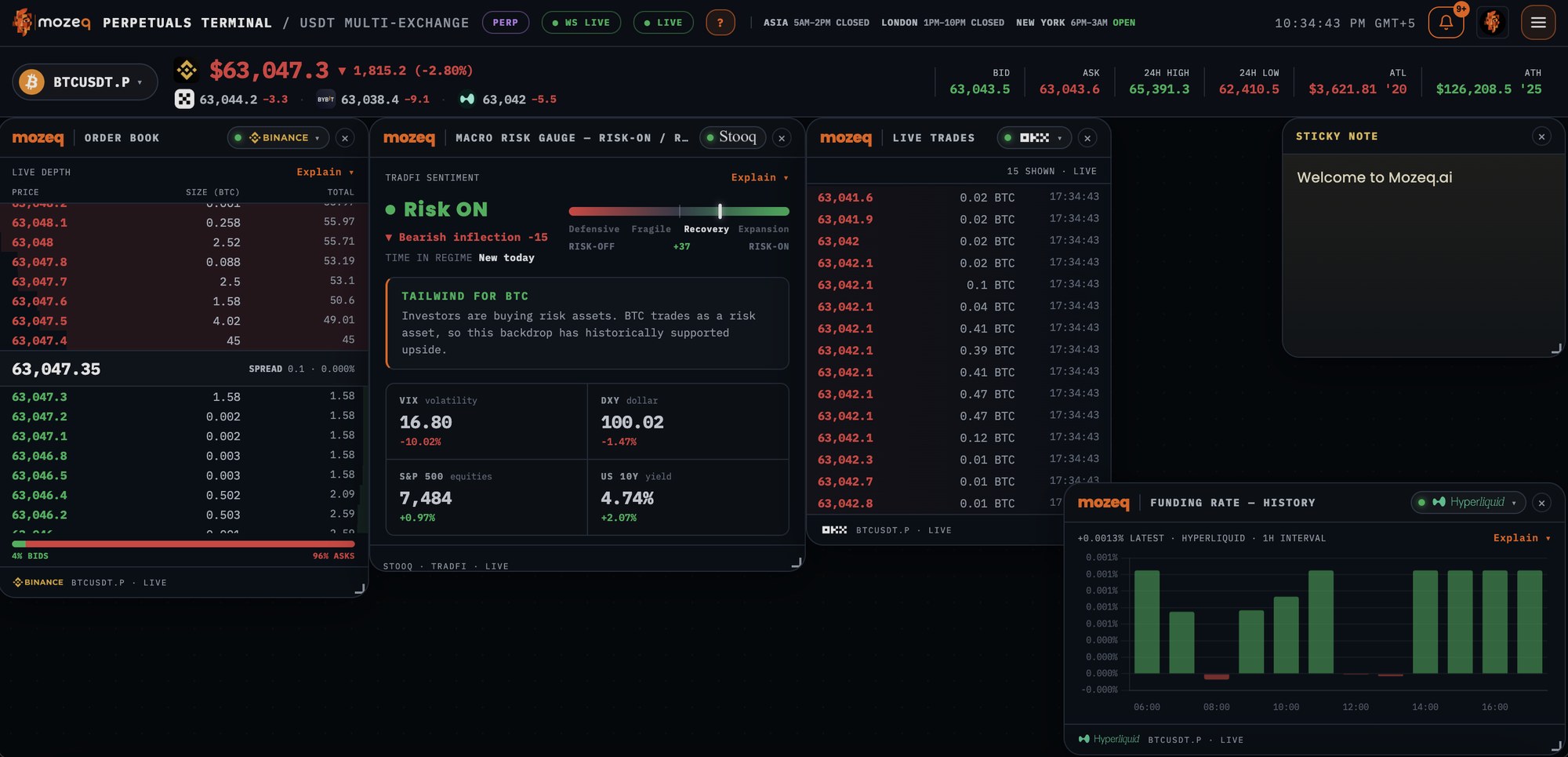This screenshot has width=1568, height=757.
Task: Select the 63,041.6 trade row in Live Trades
Action: [x=958, y=198]
